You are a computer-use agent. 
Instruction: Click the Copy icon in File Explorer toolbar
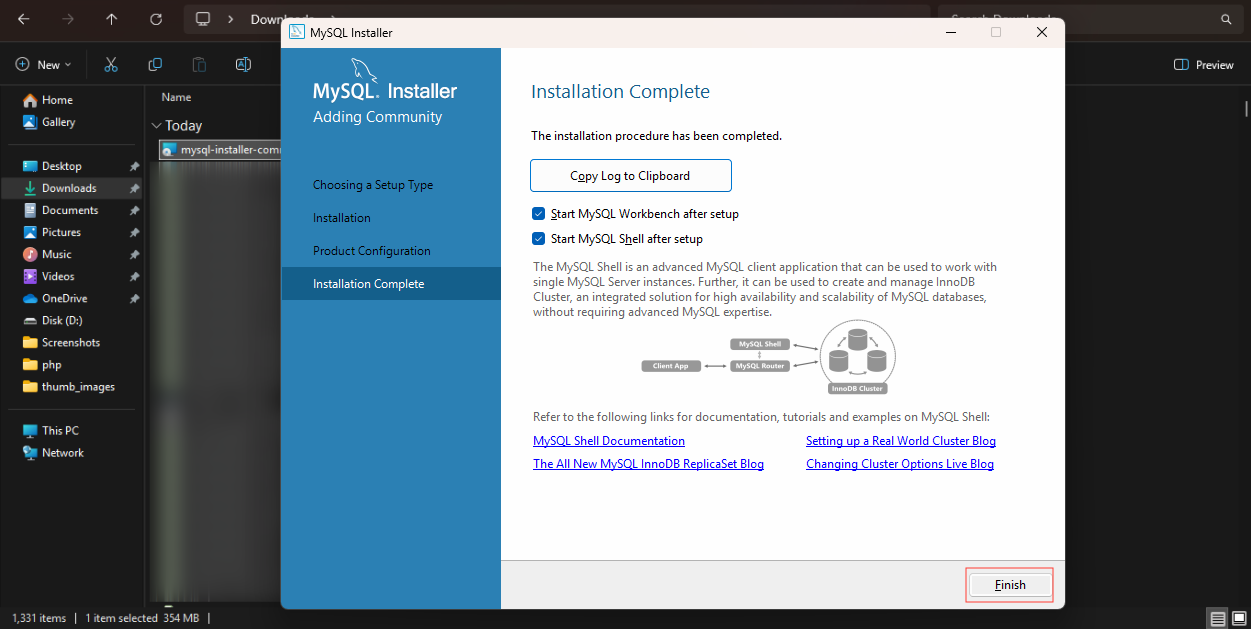click(x=155, y=65)
